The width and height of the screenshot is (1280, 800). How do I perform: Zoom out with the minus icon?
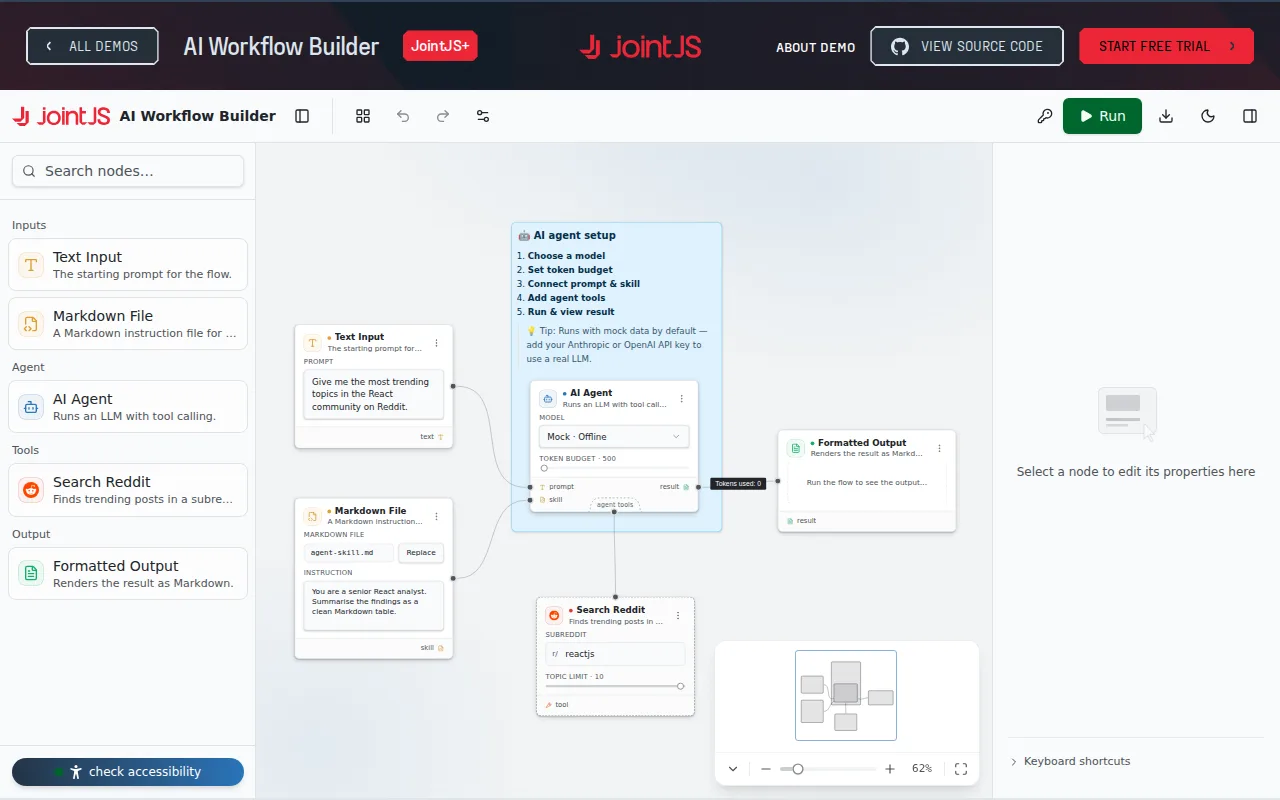766,769
